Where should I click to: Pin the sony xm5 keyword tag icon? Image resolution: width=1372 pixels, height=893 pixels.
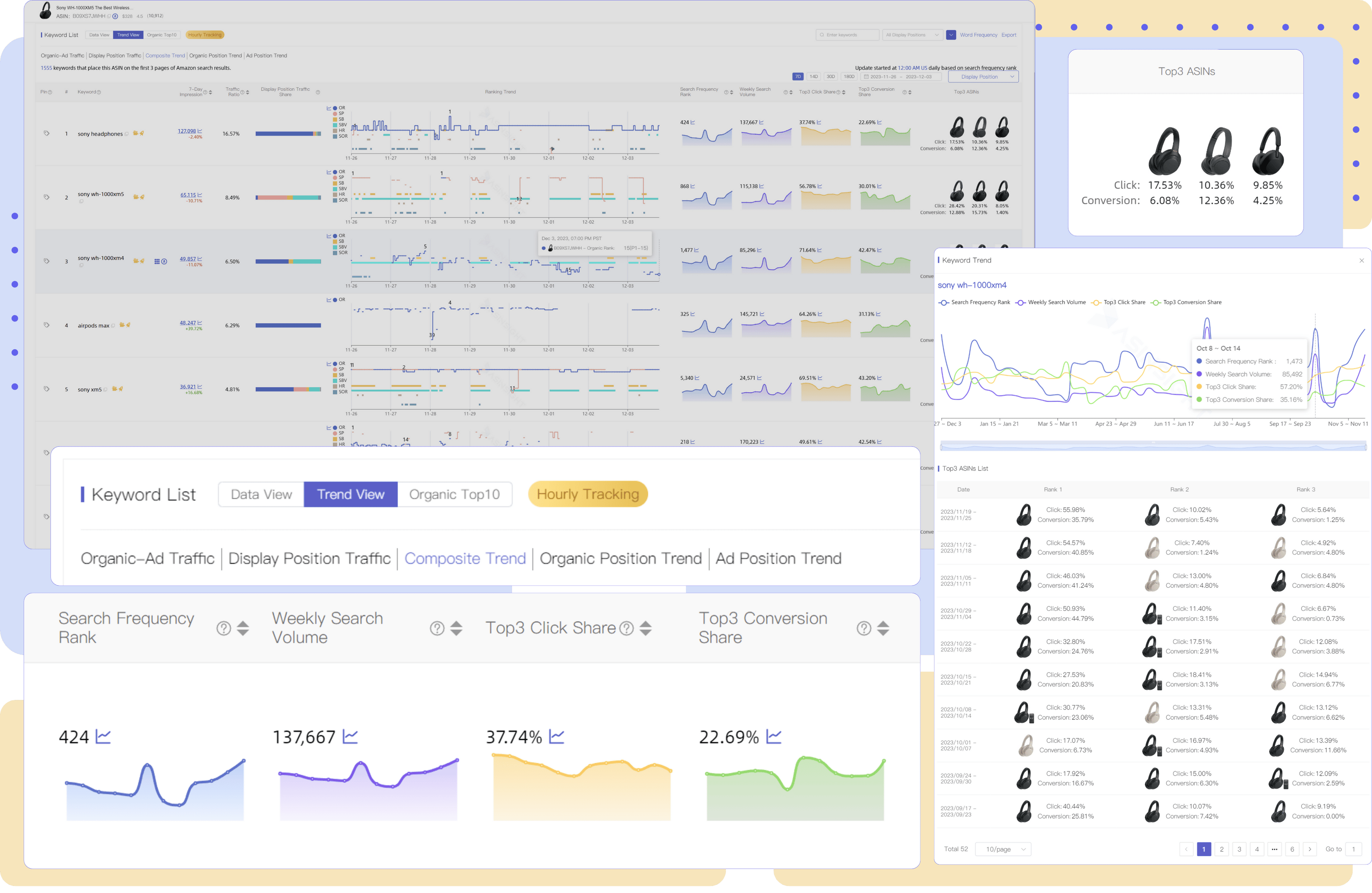[x=47, y=389]
